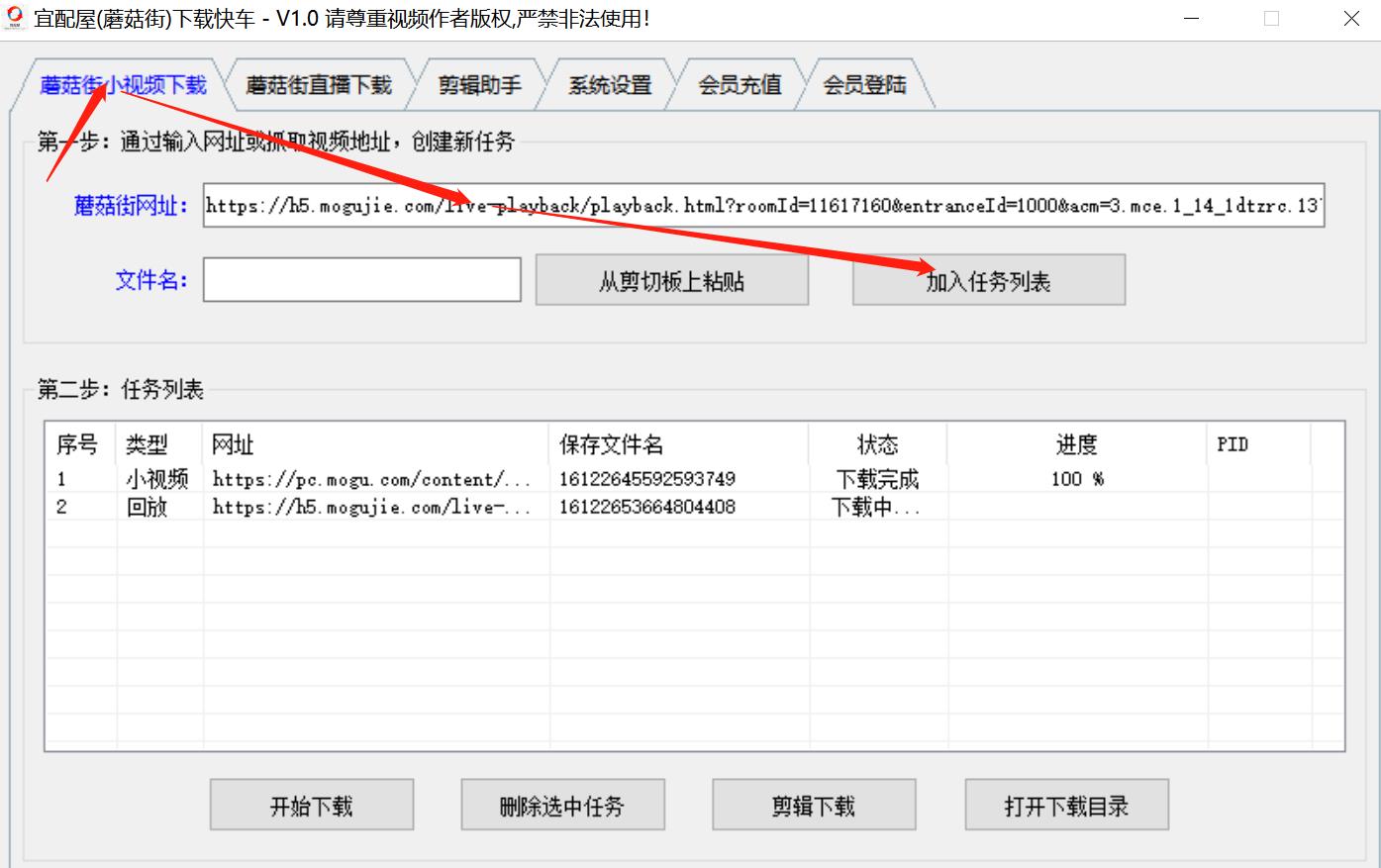Select task row 1 by its 序号 cell
The image size is (1381, 868).
(x=61, y=479)
